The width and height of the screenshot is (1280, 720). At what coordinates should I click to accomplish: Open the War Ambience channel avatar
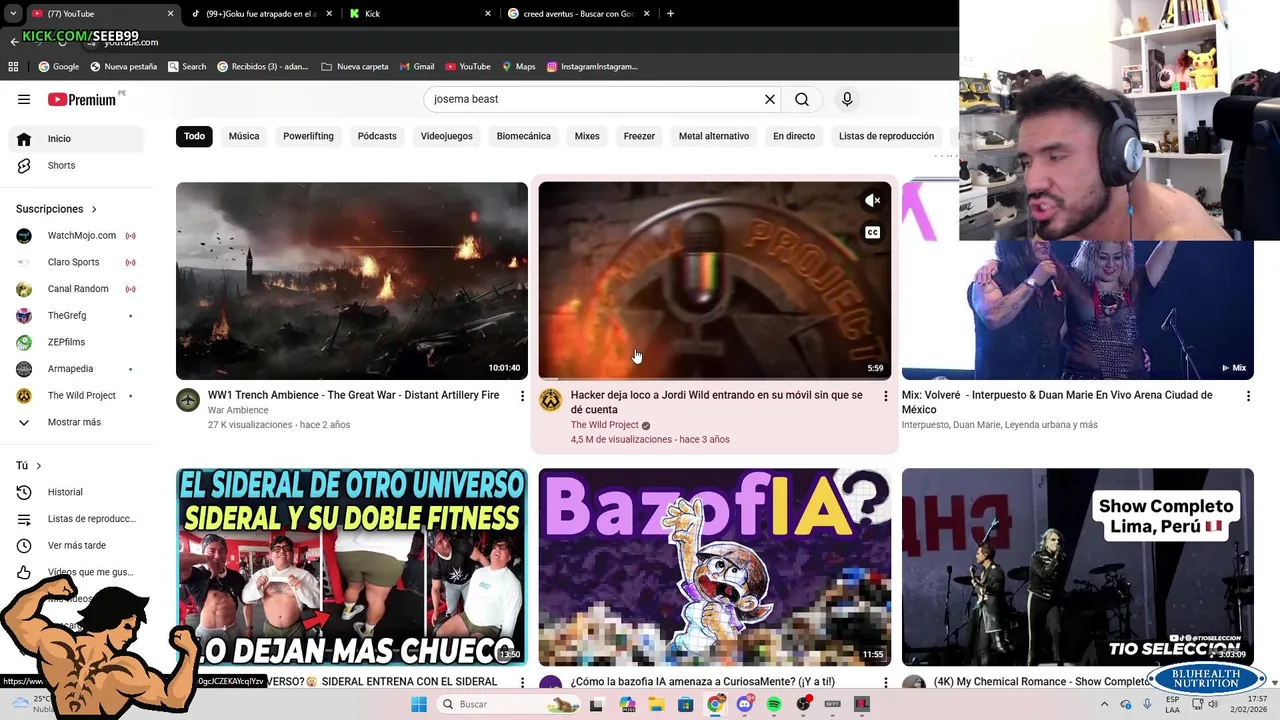[x=188, y=401]
